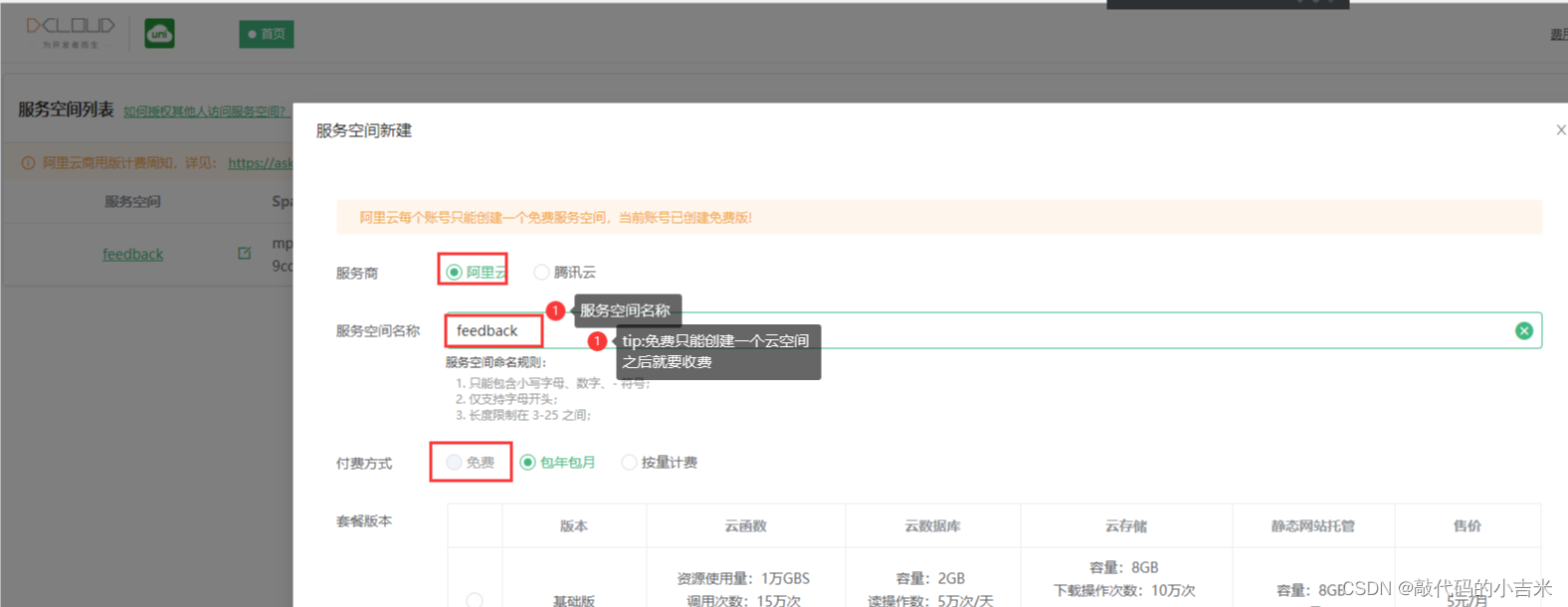Click the 云数据库 column header
This screenshot has height=607, width=1568.
click(x=932, y=525)
